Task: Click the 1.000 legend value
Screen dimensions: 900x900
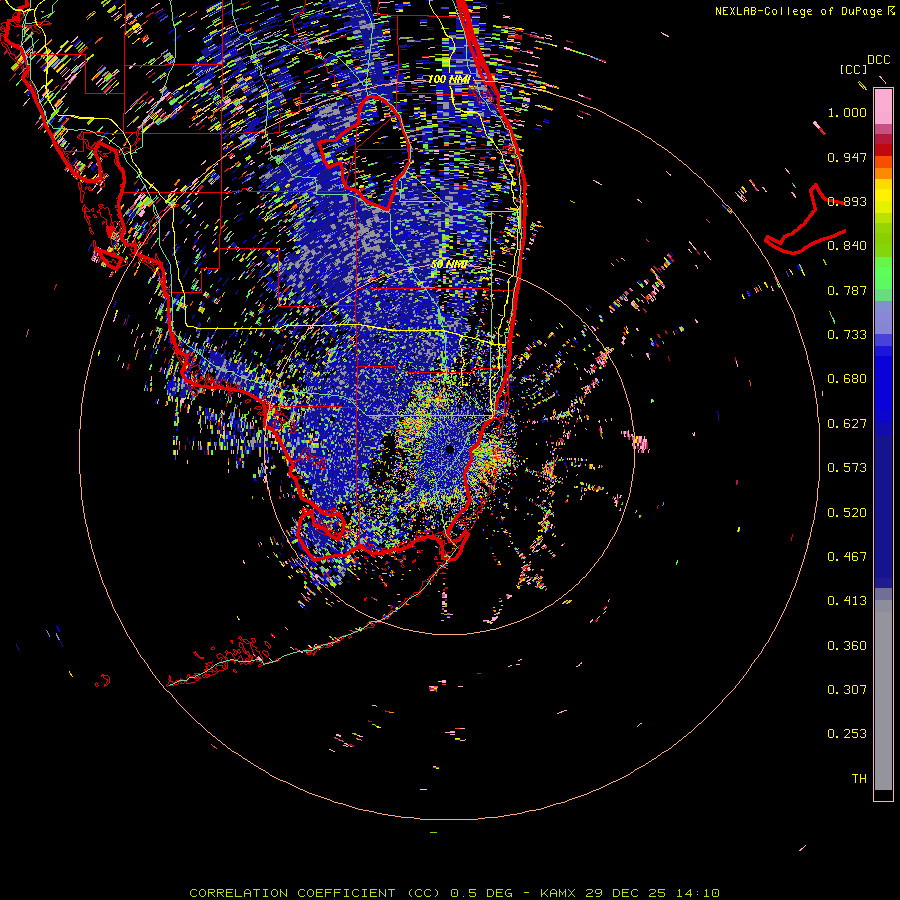Action: pos(847,112)
